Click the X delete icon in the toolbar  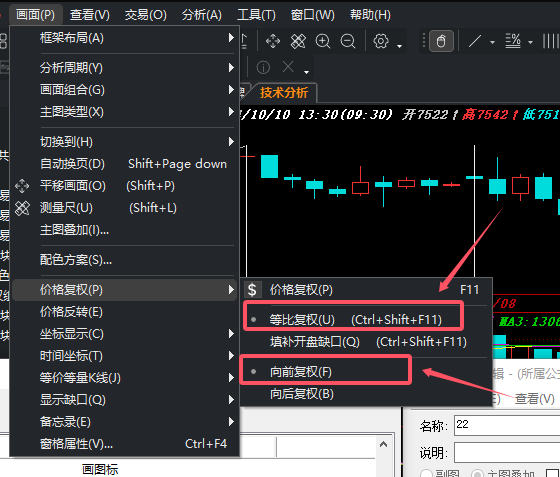click(288, 67)
